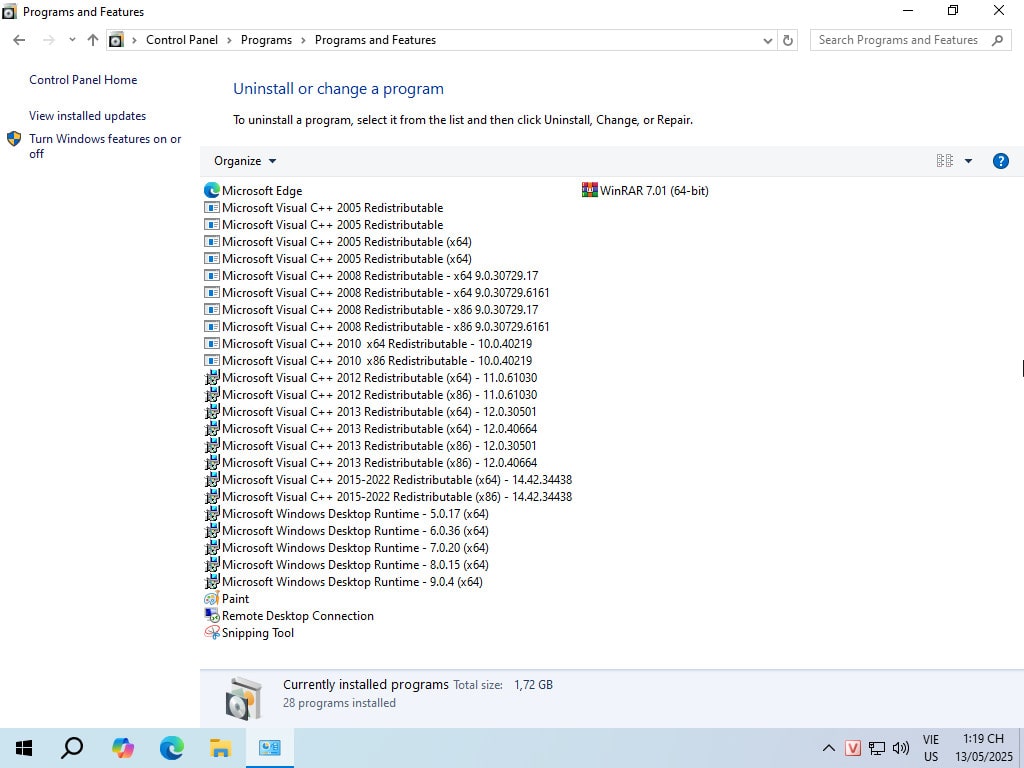Refresh the Programs and Features list

coord(788,40)
